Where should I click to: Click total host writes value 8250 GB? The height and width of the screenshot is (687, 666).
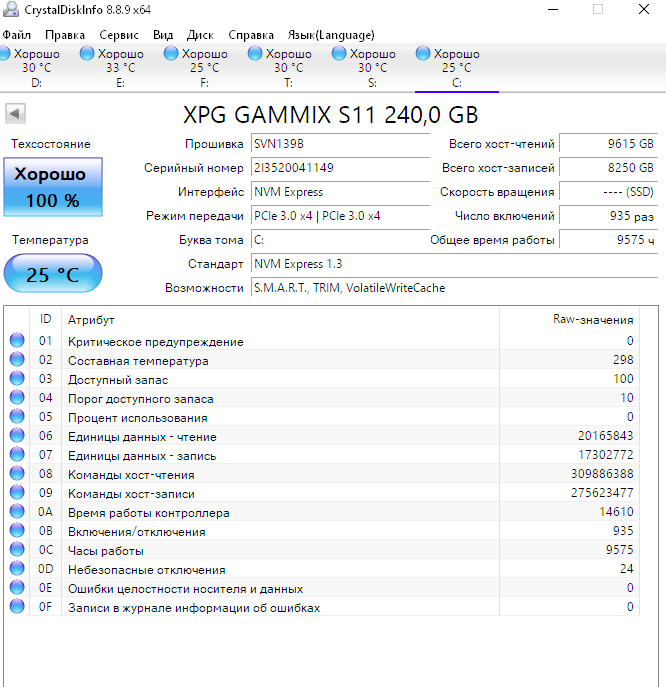[x=609, y=168]
